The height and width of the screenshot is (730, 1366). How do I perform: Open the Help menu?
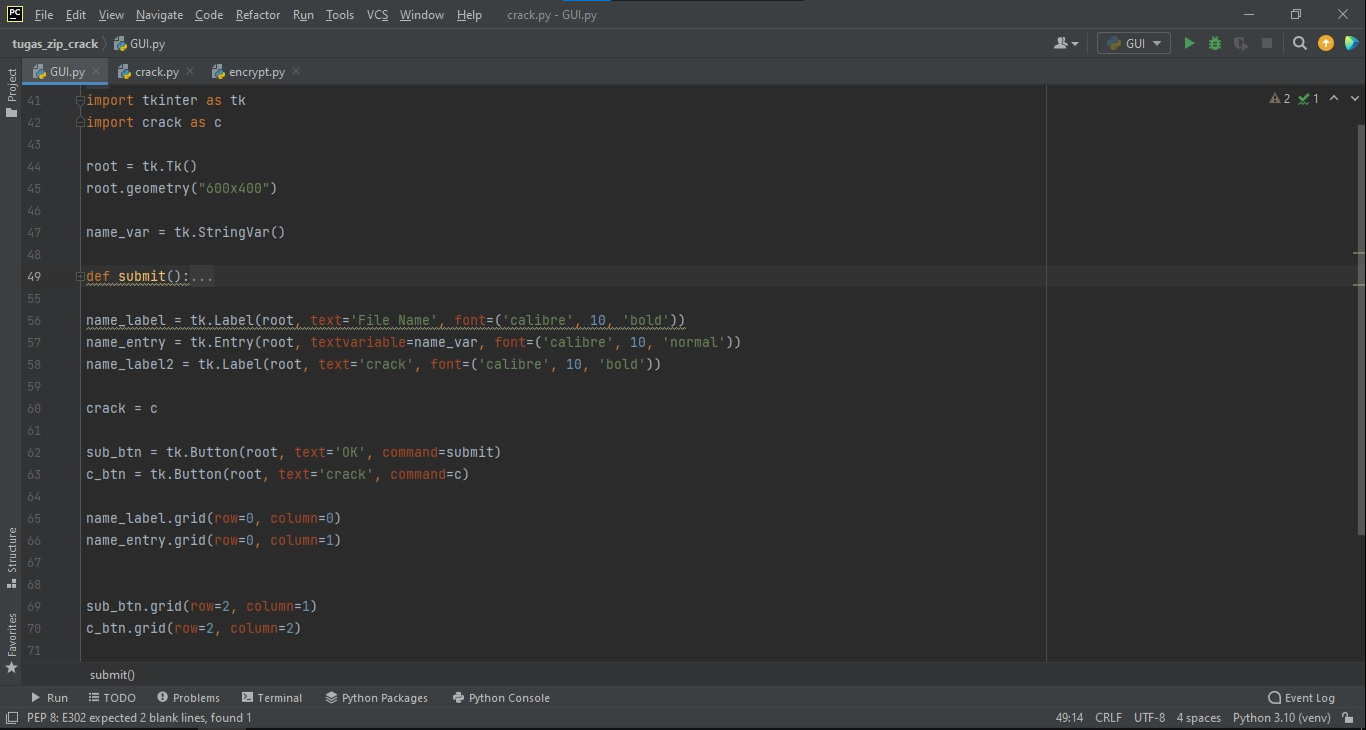point(469,15)
